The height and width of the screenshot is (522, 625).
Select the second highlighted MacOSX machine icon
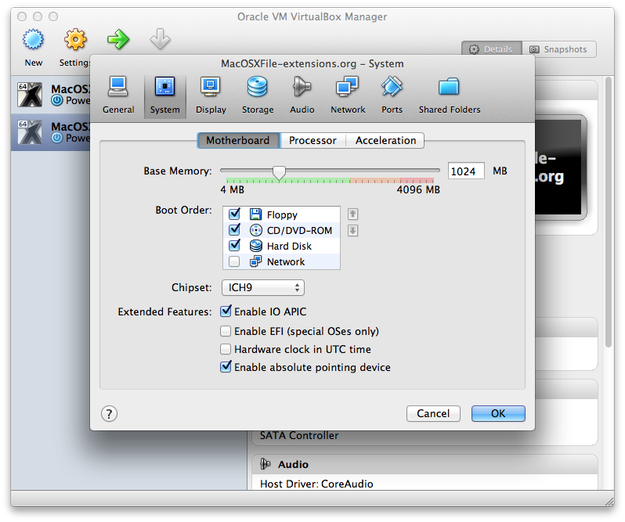30,132
